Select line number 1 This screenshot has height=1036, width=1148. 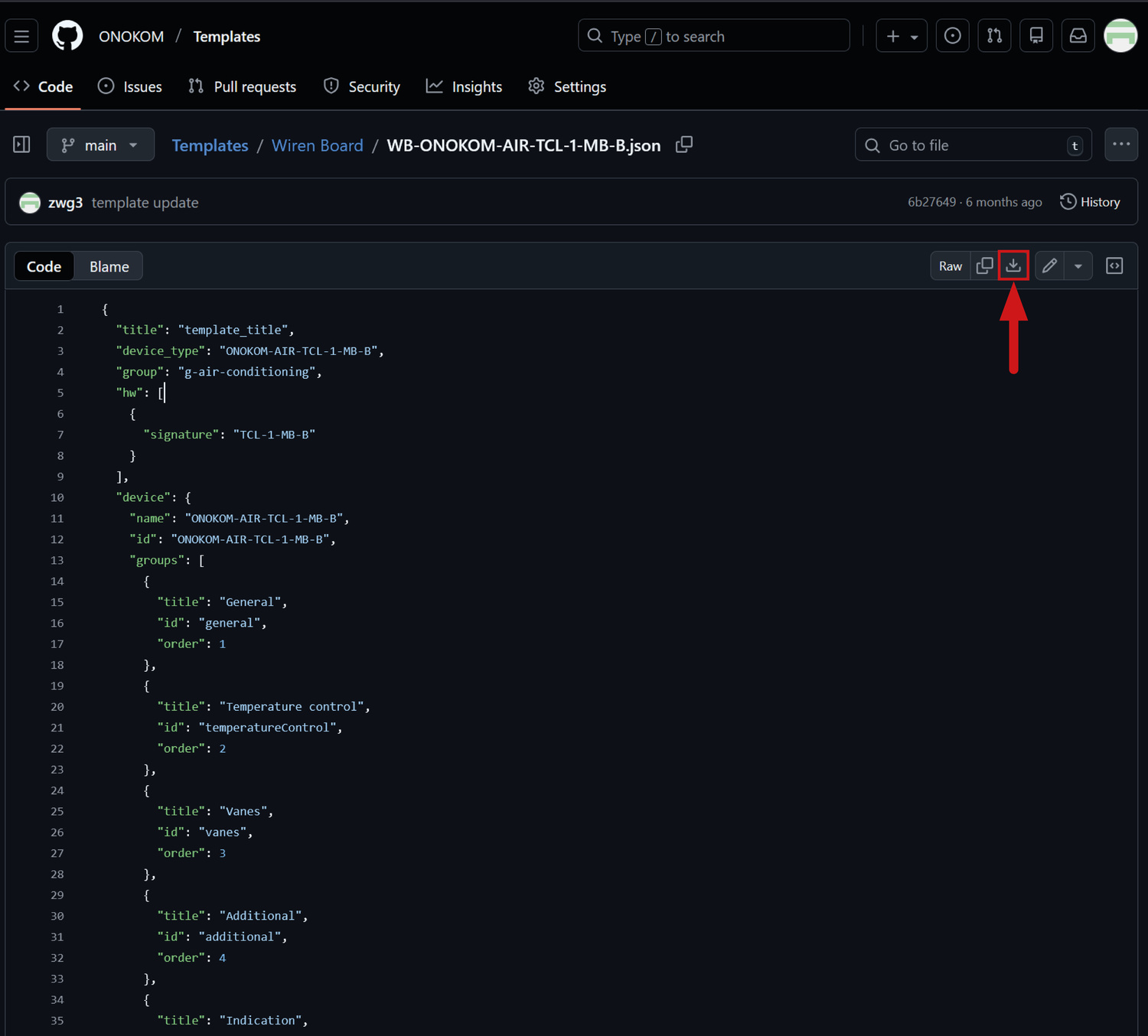coord(60,309)
